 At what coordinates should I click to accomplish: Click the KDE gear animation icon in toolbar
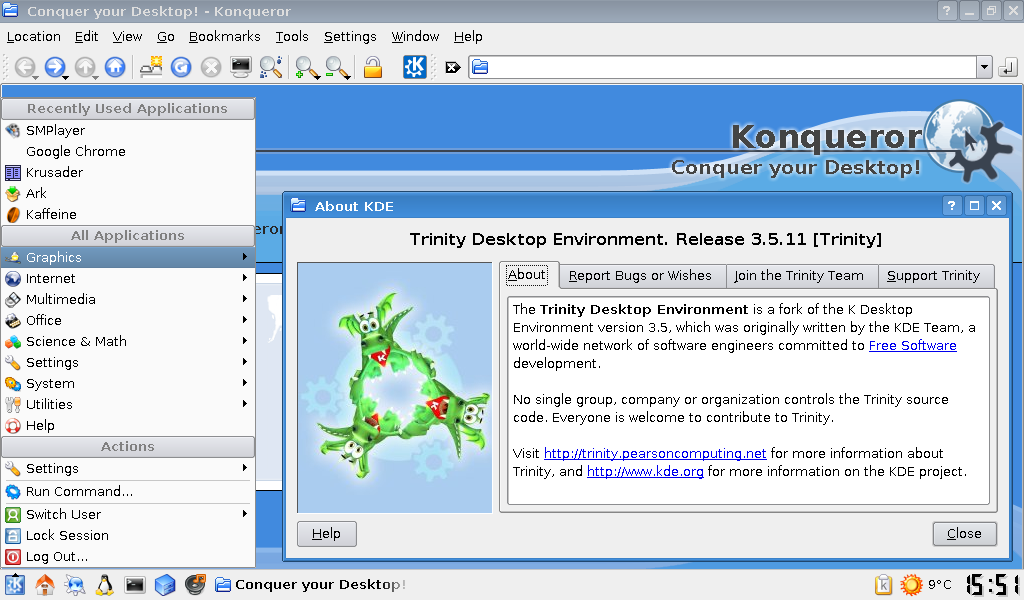click(414, 67)
